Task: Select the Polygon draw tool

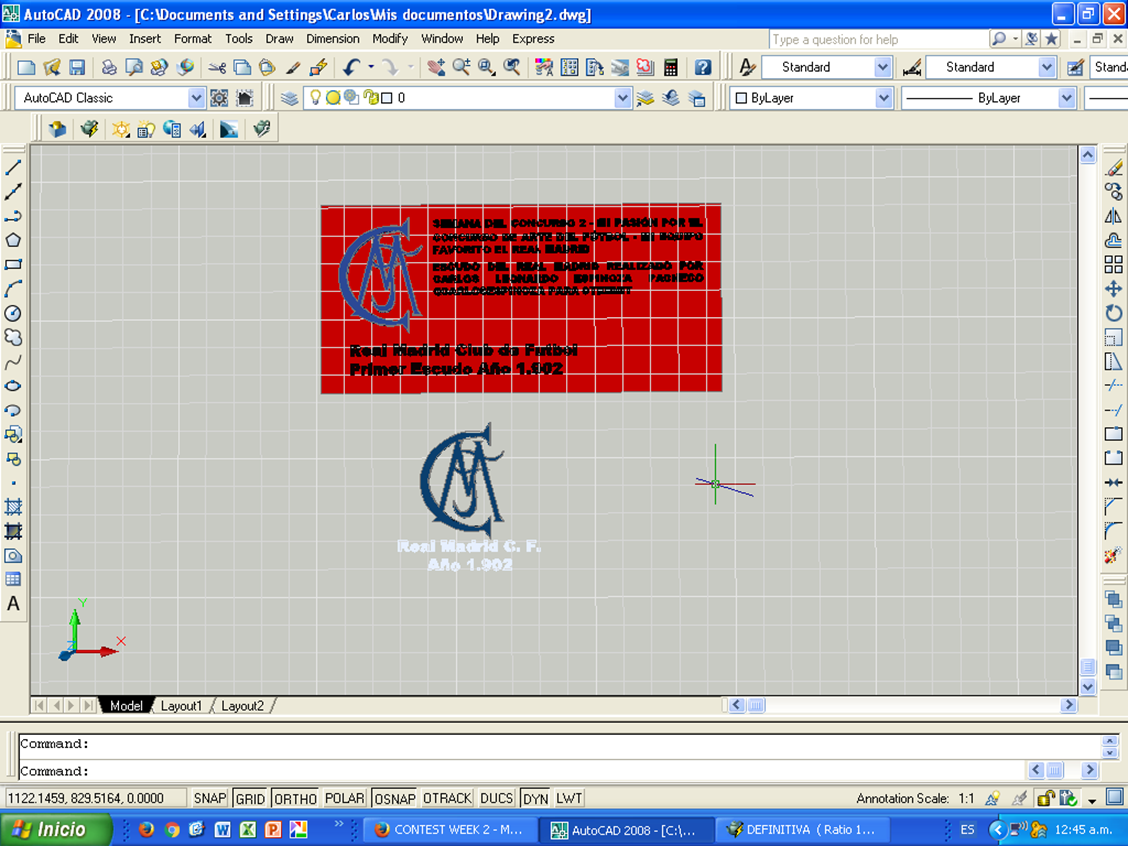Action: tap(13, 240)
